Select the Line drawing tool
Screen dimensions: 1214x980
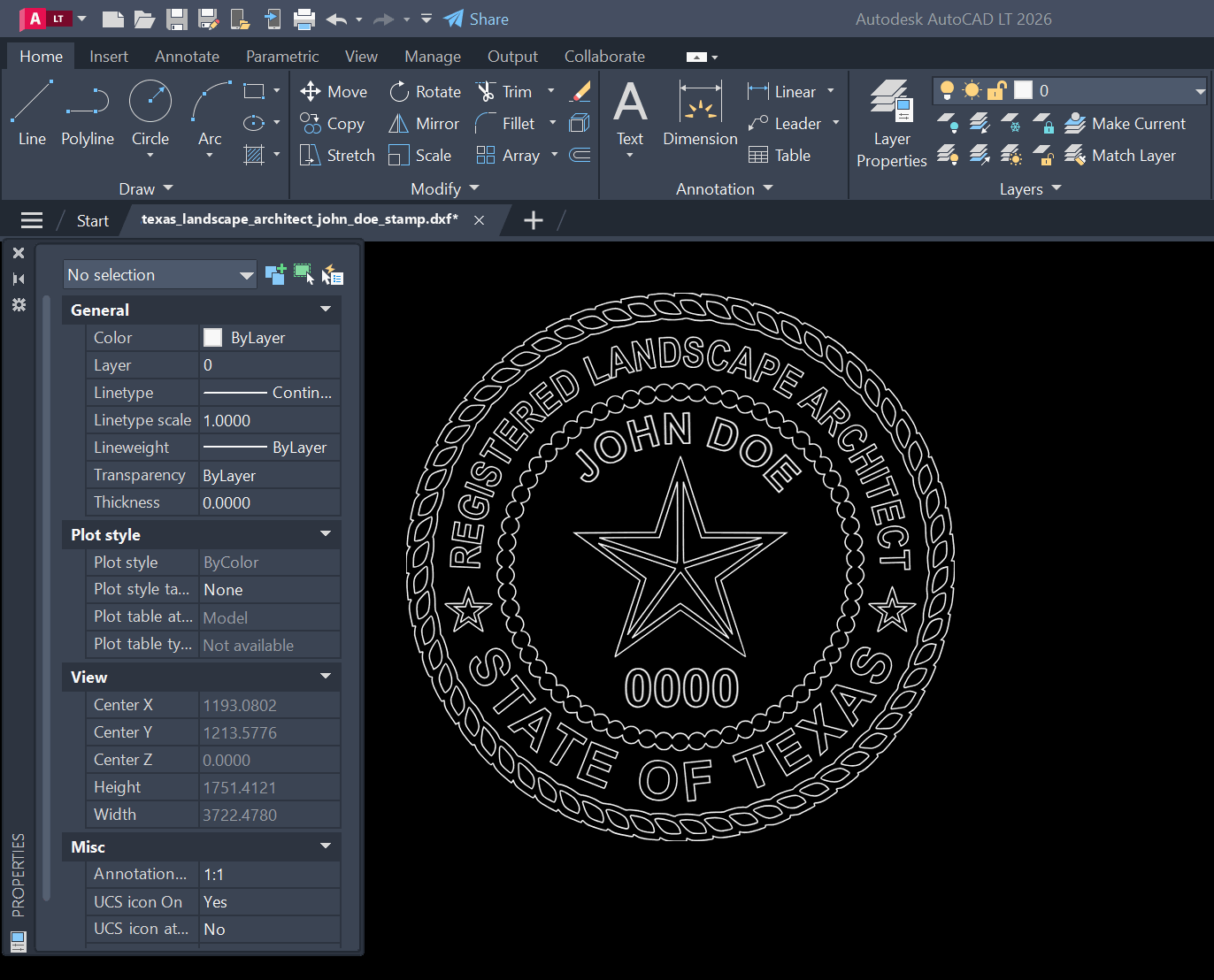point(32,113)
